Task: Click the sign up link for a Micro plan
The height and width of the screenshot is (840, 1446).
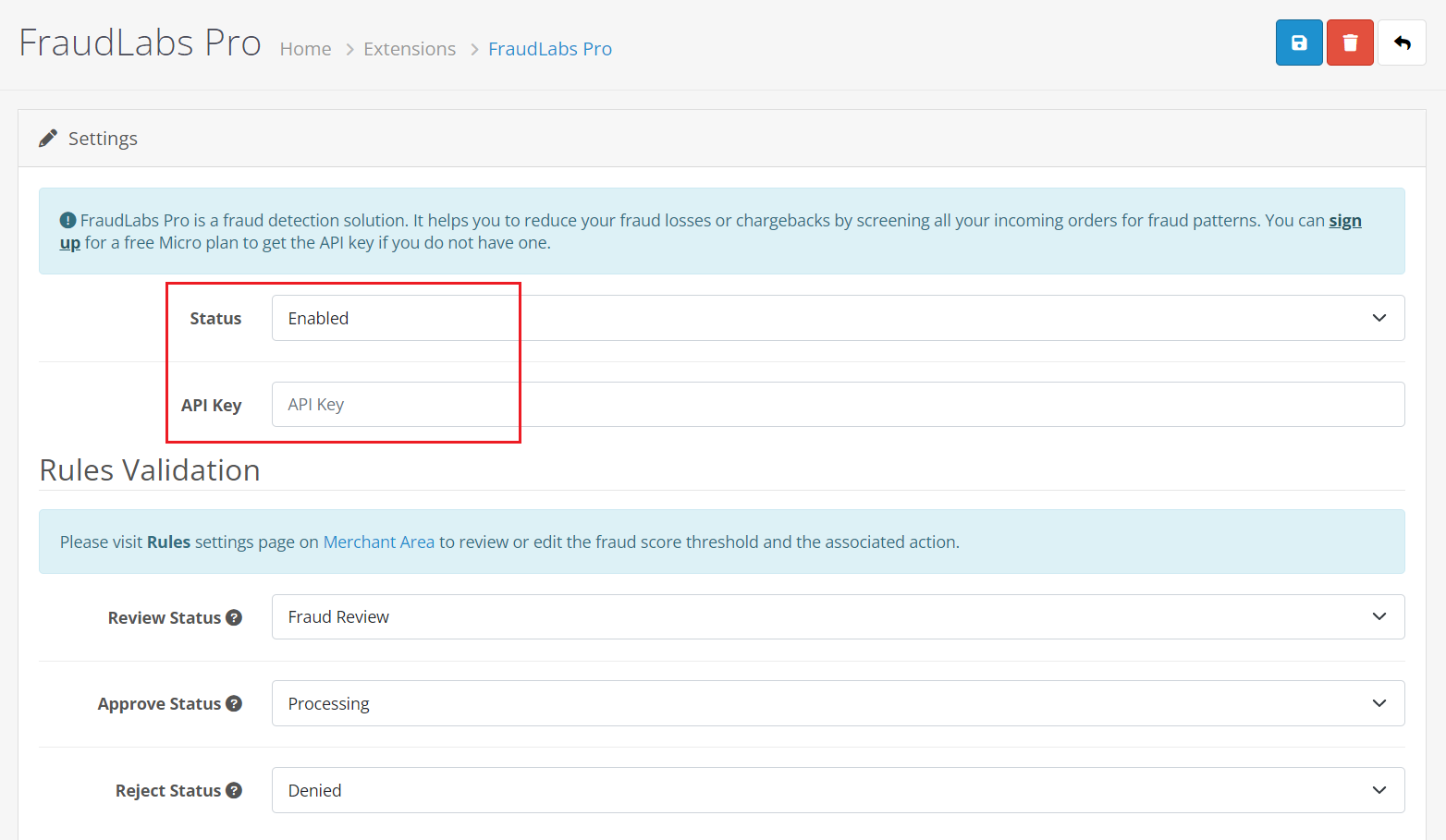Action: point(1345,220)
